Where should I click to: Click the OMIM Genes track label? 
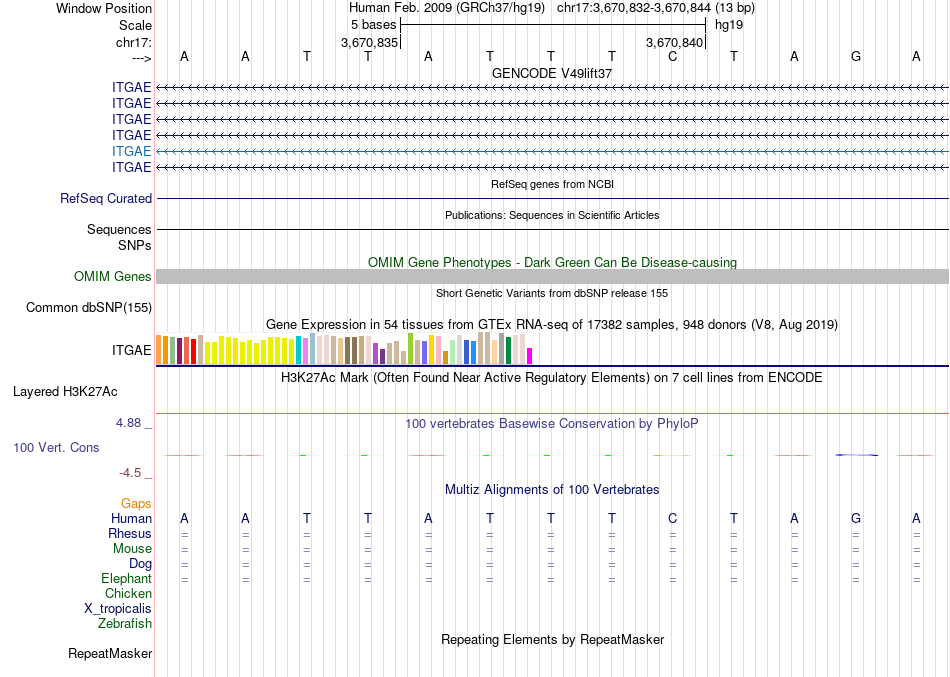(x=113, y=276)
